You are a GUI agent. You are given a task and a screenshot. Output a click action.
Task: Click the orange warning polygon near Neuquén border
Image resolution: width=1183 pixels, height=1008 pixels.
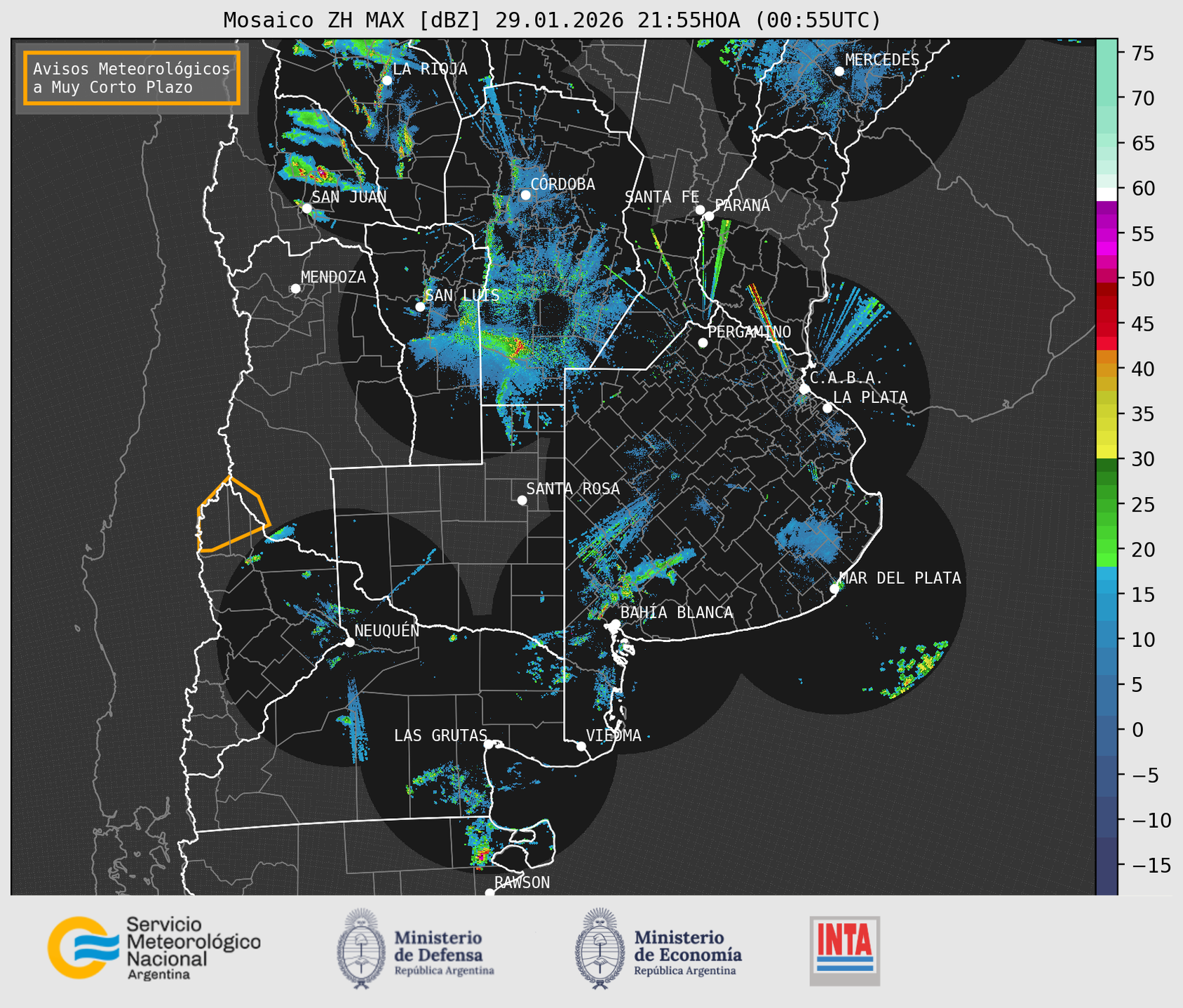point(233,515)
